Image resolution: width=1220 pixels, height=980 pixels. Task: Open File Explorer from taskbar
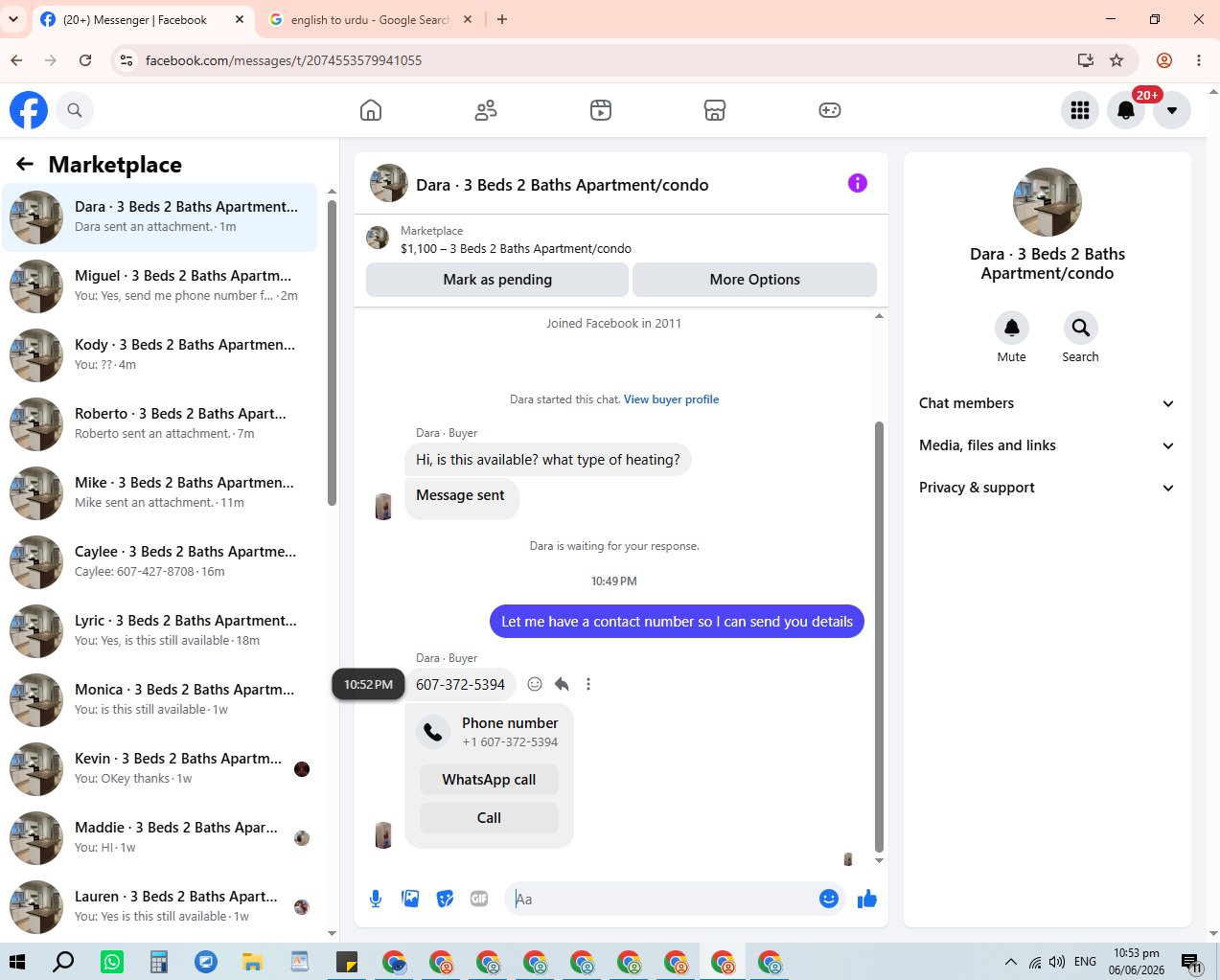(252, 962)
